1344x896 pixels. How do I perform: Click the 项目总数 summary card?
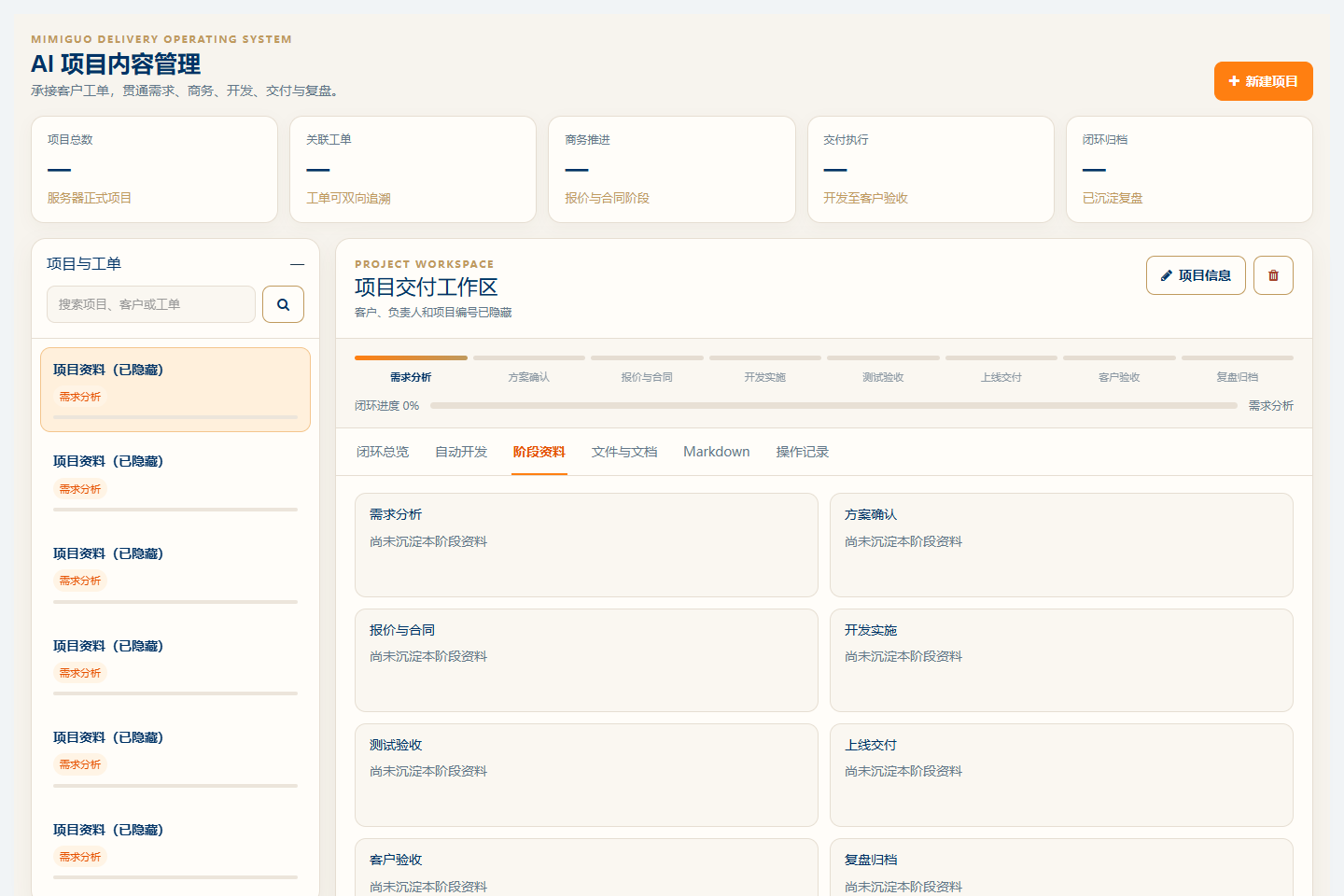point(154,169)
